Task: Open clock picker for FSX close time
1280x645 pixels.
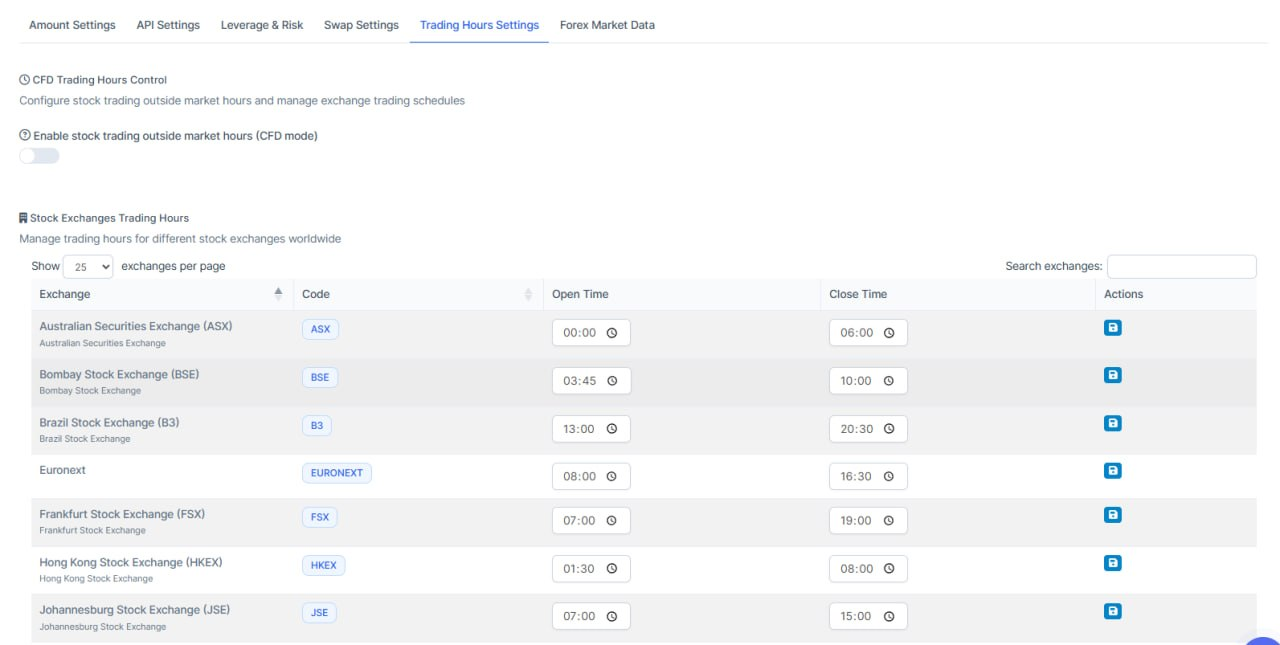Action: click(888, 521)
